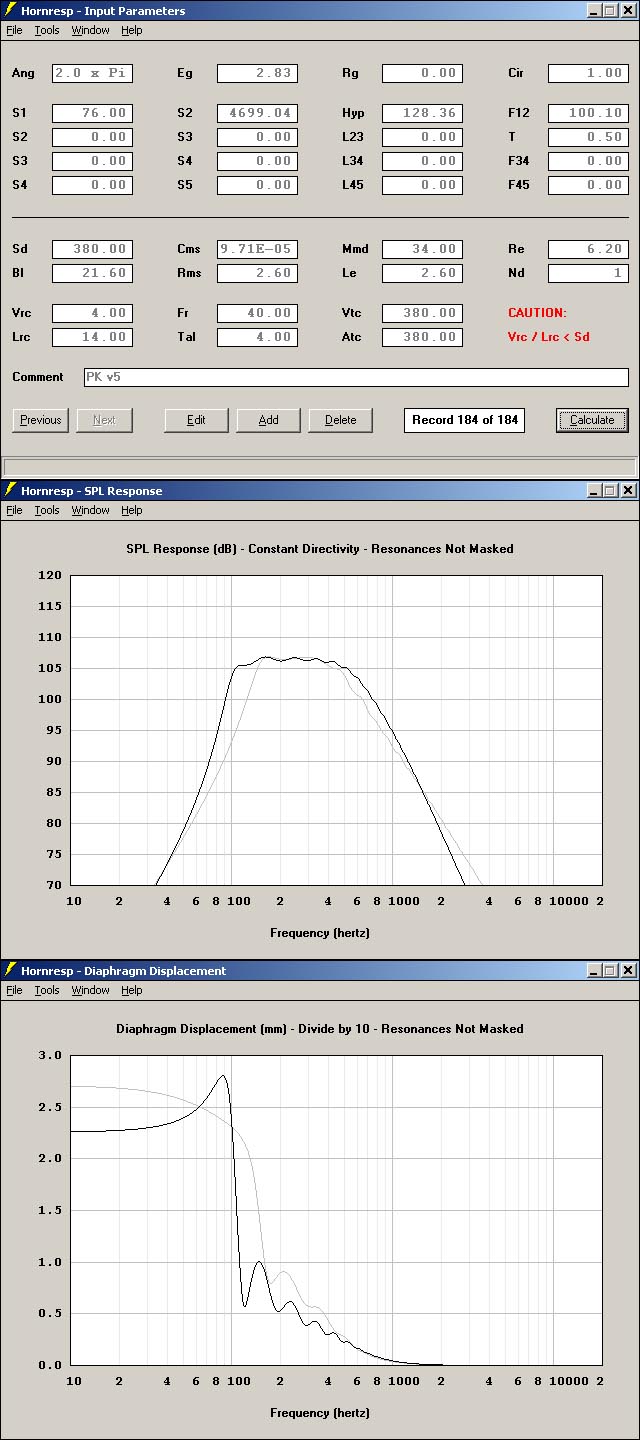Open Help menu in SPL Response window

pos(132,510)
